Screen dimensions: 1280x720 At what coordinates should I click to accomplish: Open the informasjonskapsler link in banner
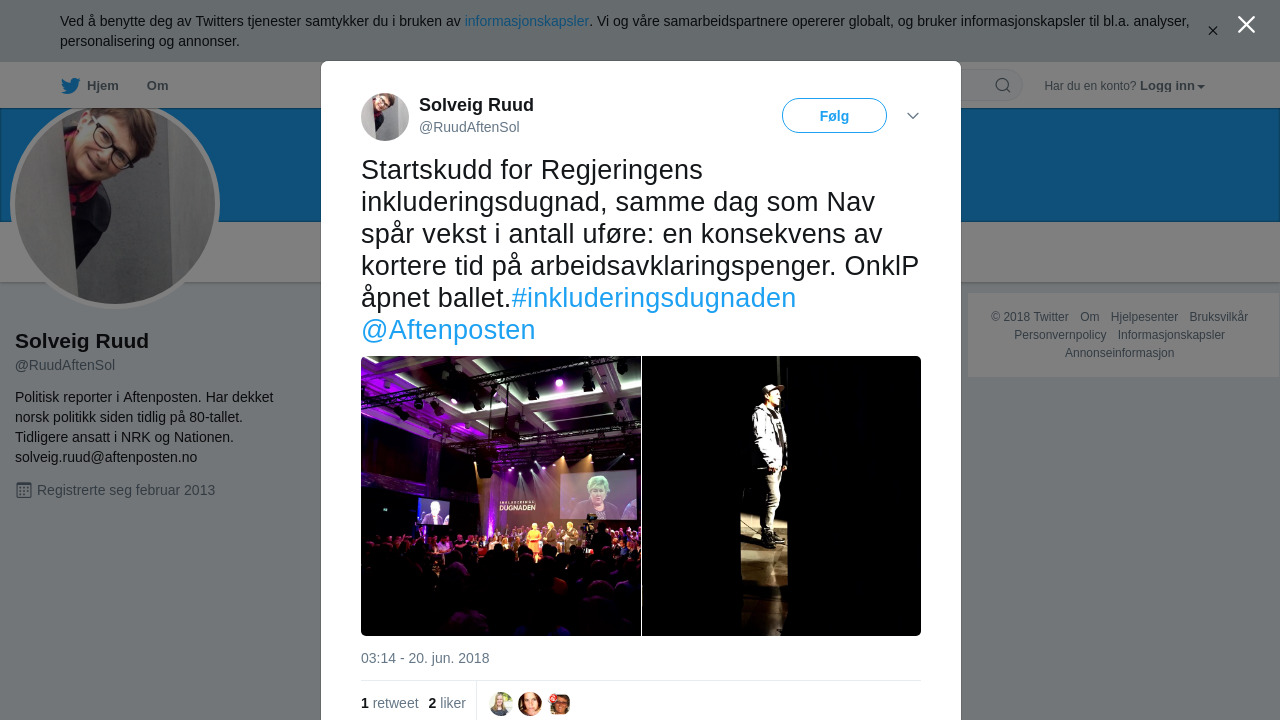click(x=526, y=21)
